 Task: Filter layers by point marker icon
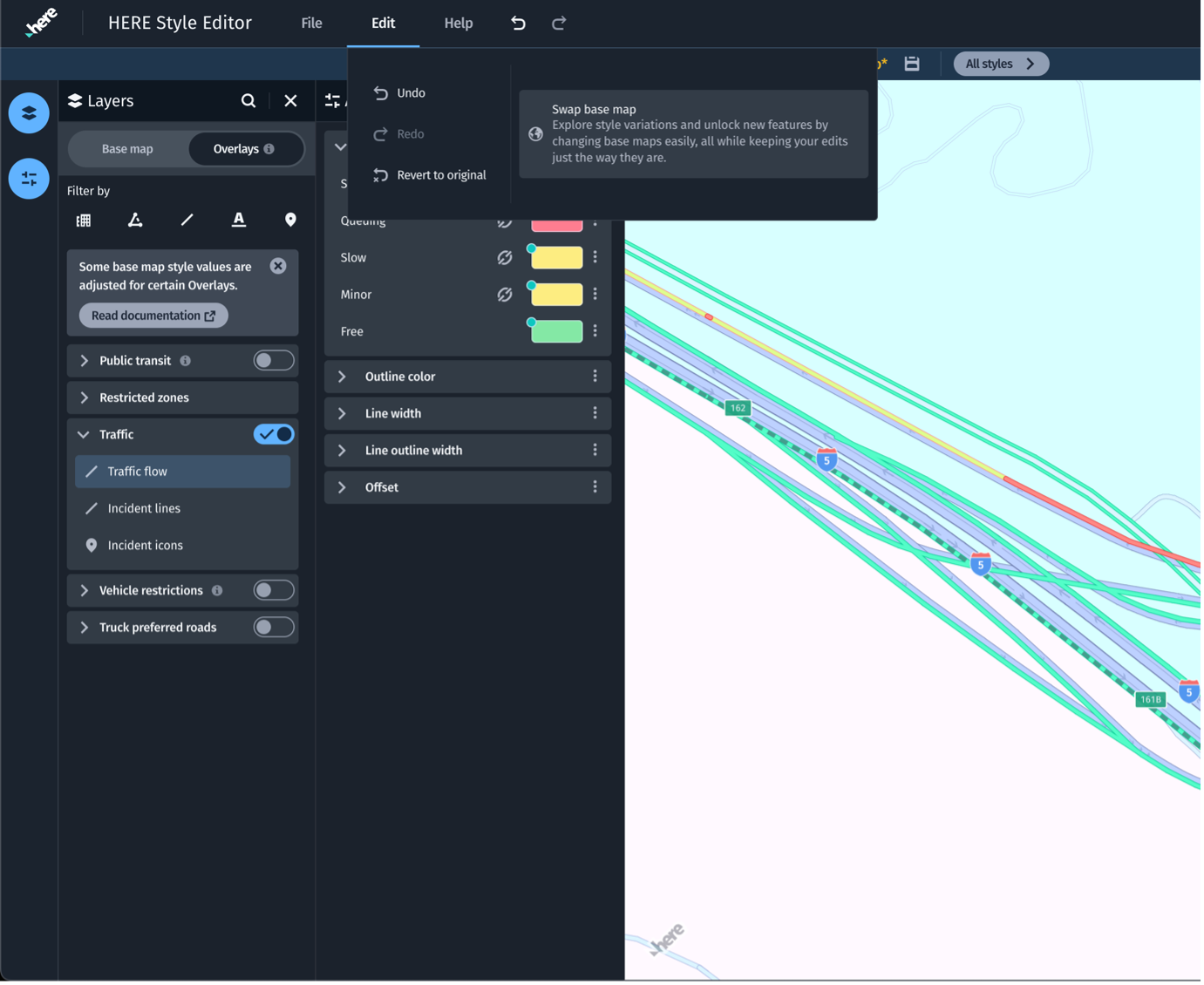[x=290, y=221]
